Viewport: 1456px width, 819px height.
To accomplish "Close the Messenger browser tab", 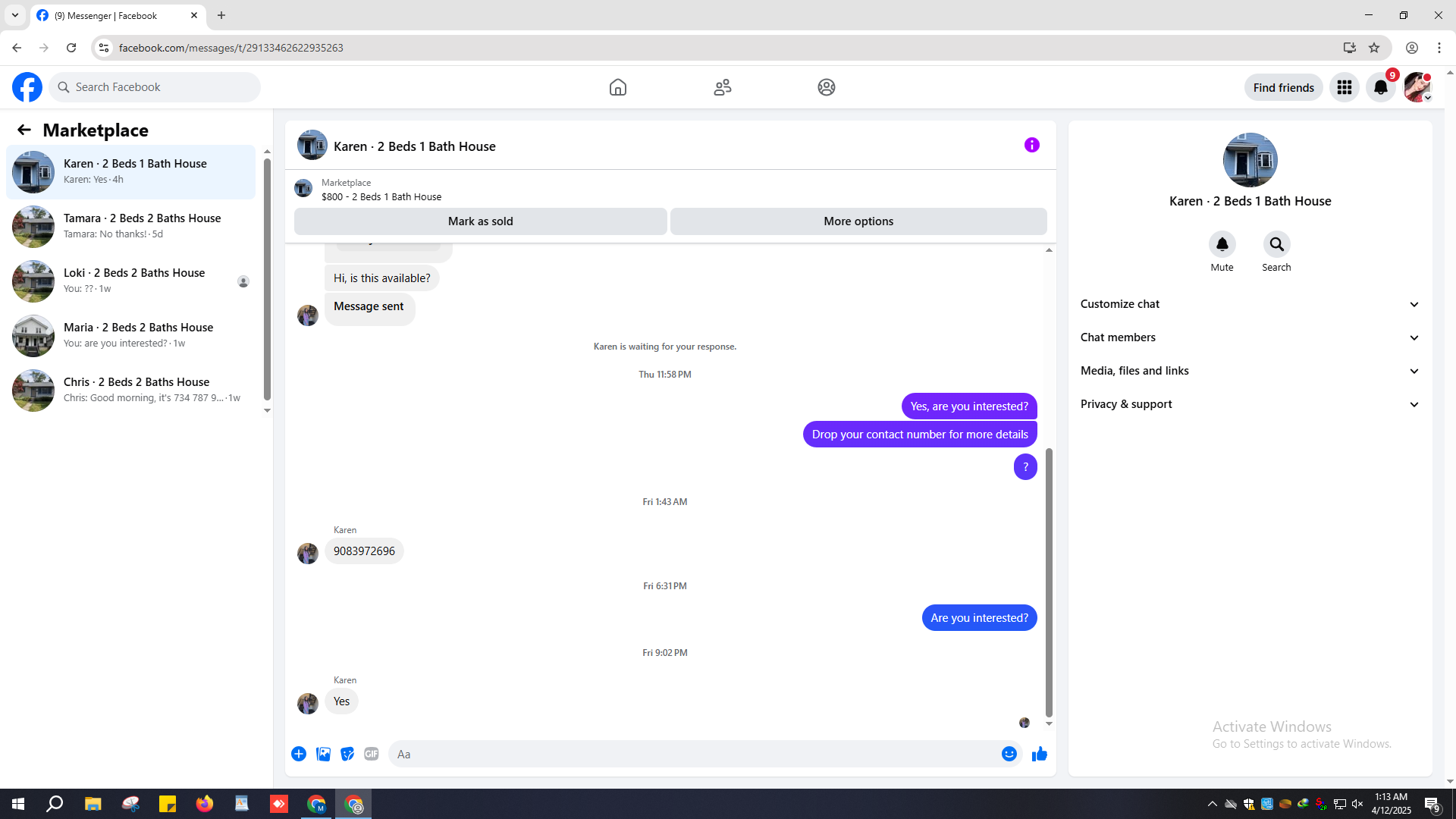I will pyautogui.click(x=194, y=15).
